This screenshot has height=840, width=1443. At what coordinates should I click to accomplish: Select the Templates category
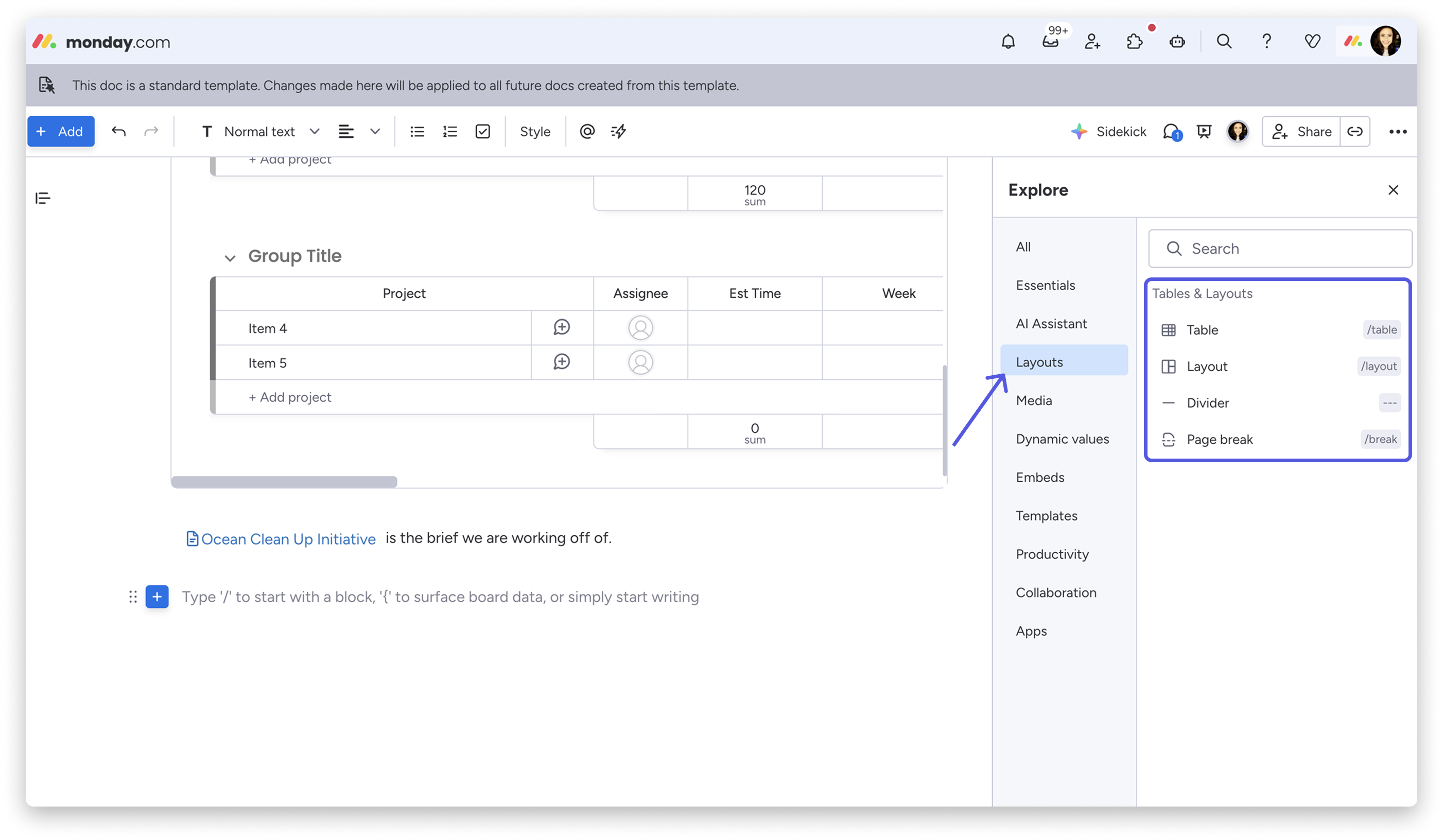(x=1046, y=515)
